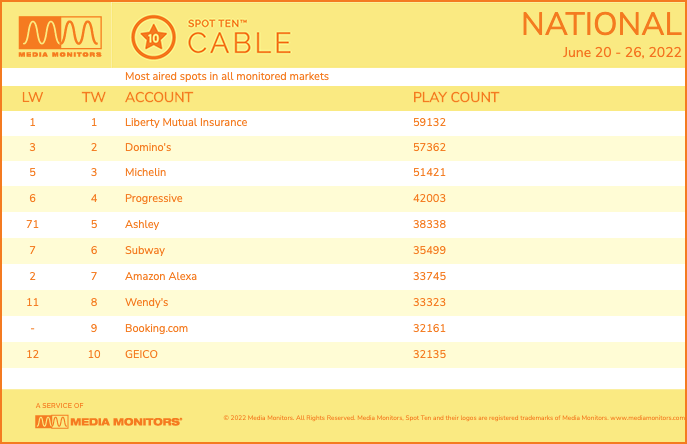Image resolution: width=687 pixels, height=444 pixels.
Task: Select the CABLE title text
Action: [x=240, y=43]
